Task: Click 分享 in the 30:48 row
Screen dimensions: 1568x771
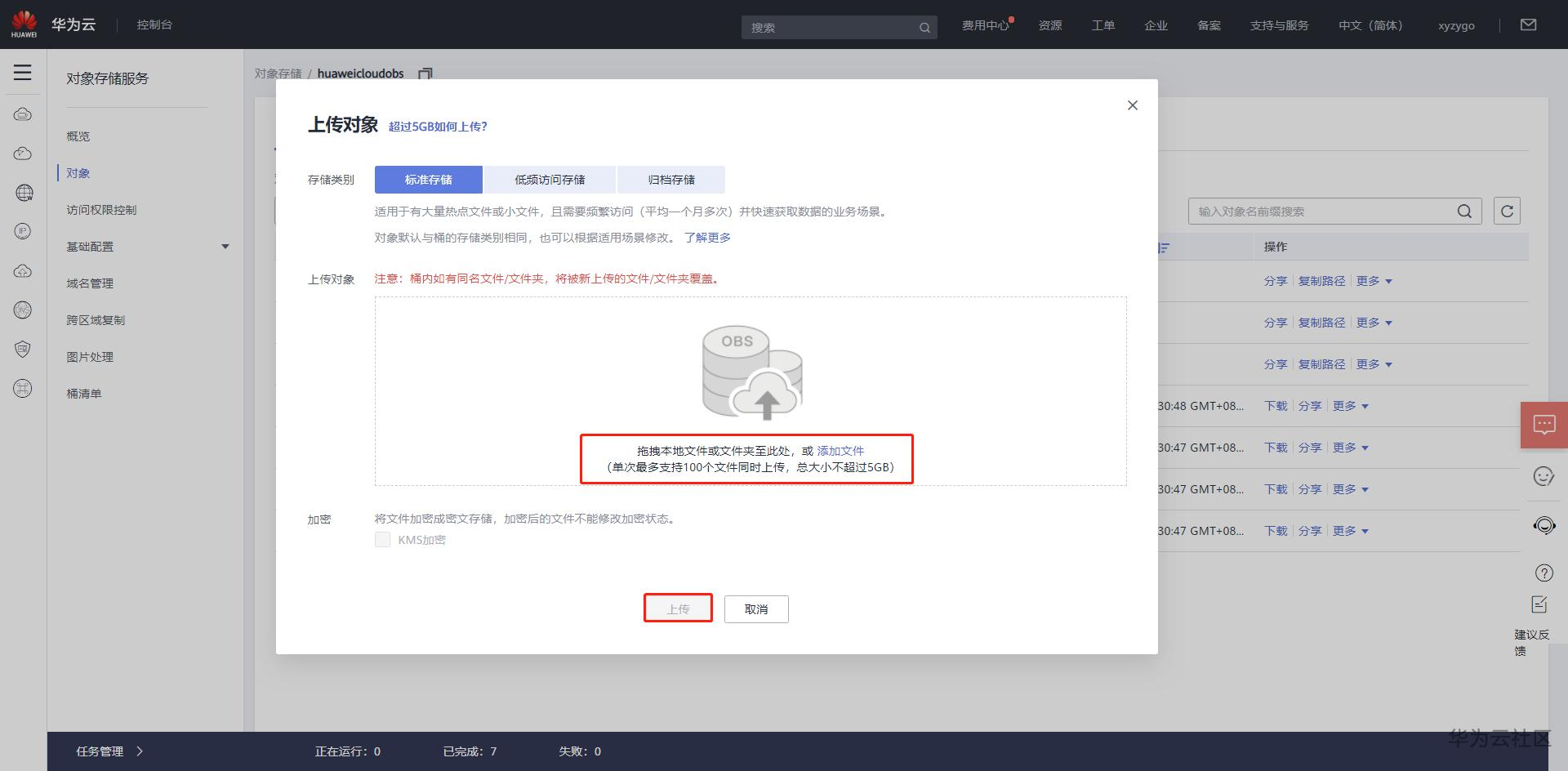Action: 1310,406
